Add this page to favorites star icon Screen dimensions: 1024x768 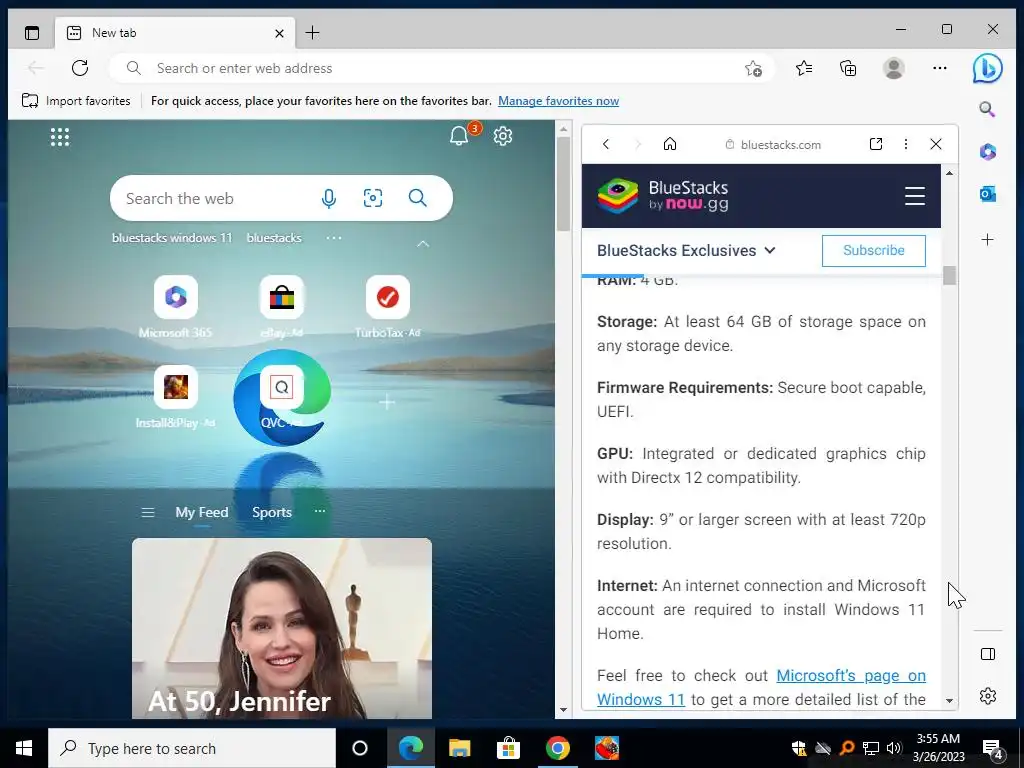[754, 69]
